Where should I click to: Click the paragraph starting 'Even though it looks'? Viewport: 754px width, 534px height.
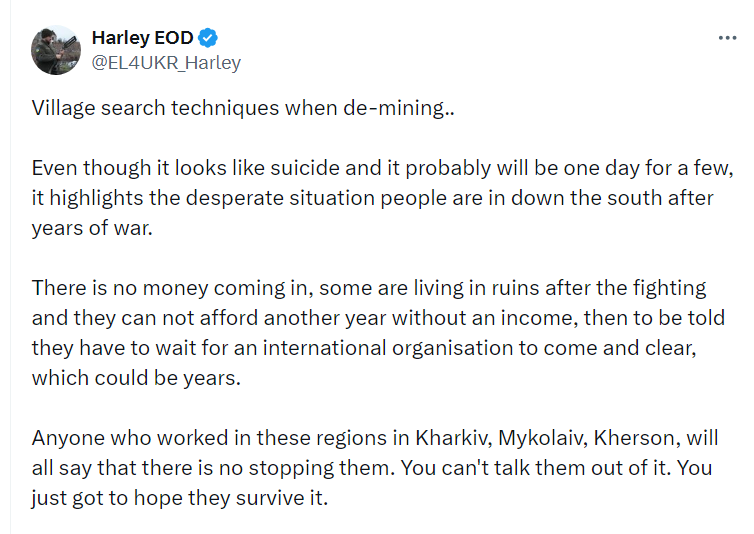tap(382, 198)
